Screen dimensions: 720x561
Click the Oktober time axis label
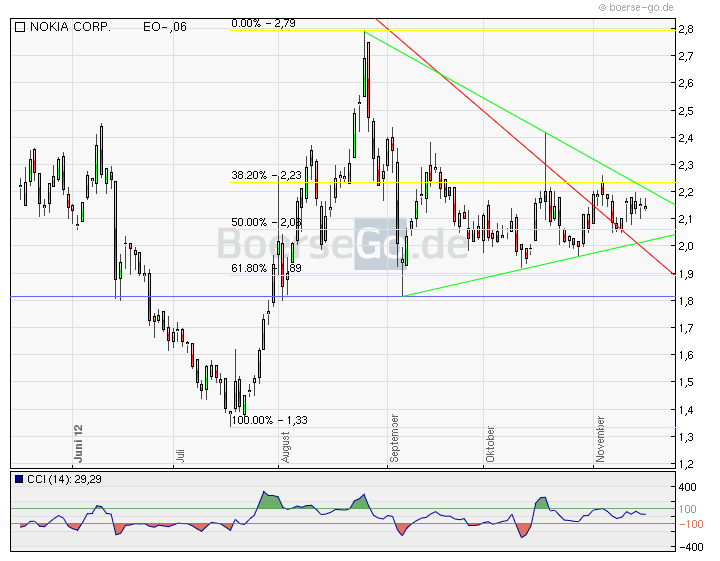tap(491, 442)
